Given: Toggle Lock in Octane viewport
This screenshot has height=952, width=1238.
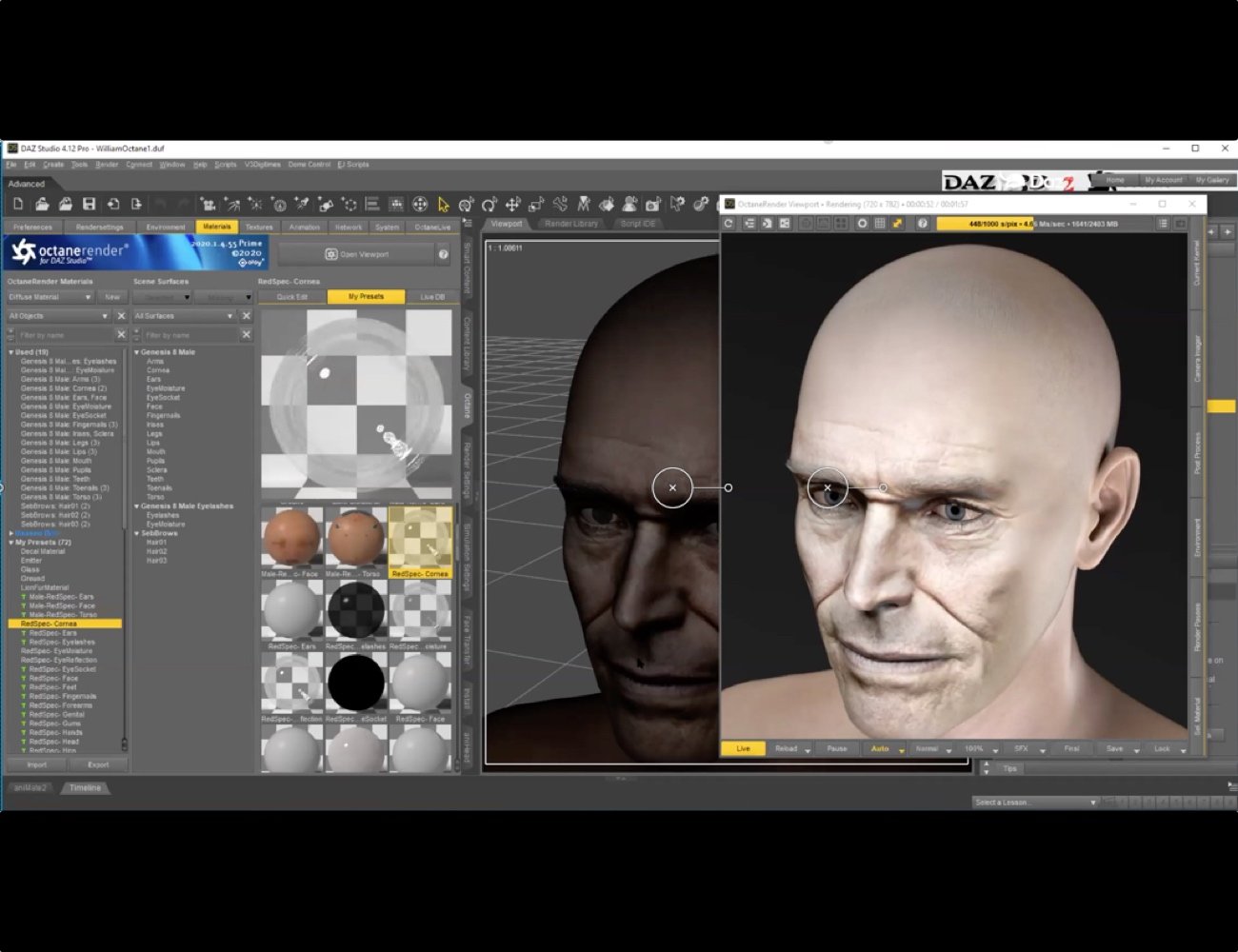Looking at the screenshot, I should tap(1162, 748).
